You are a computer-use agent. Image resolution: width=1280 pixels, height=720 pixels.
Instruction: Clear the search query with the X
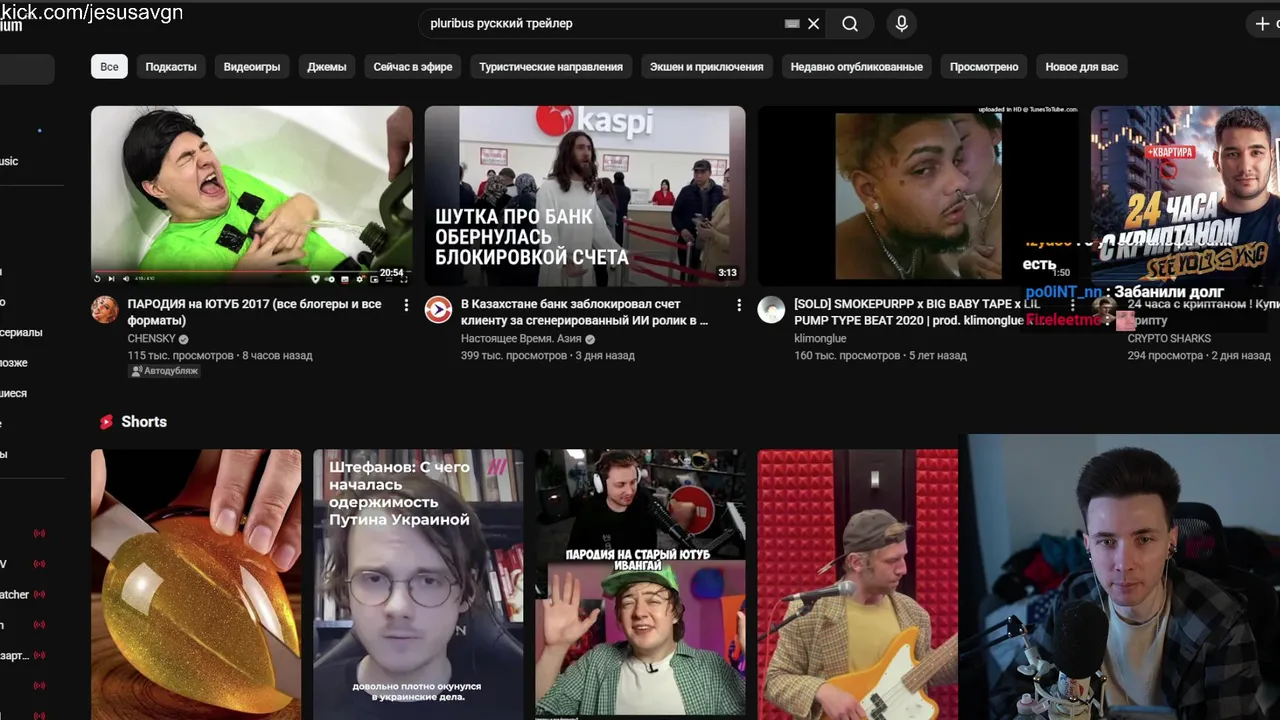[814, 24]
